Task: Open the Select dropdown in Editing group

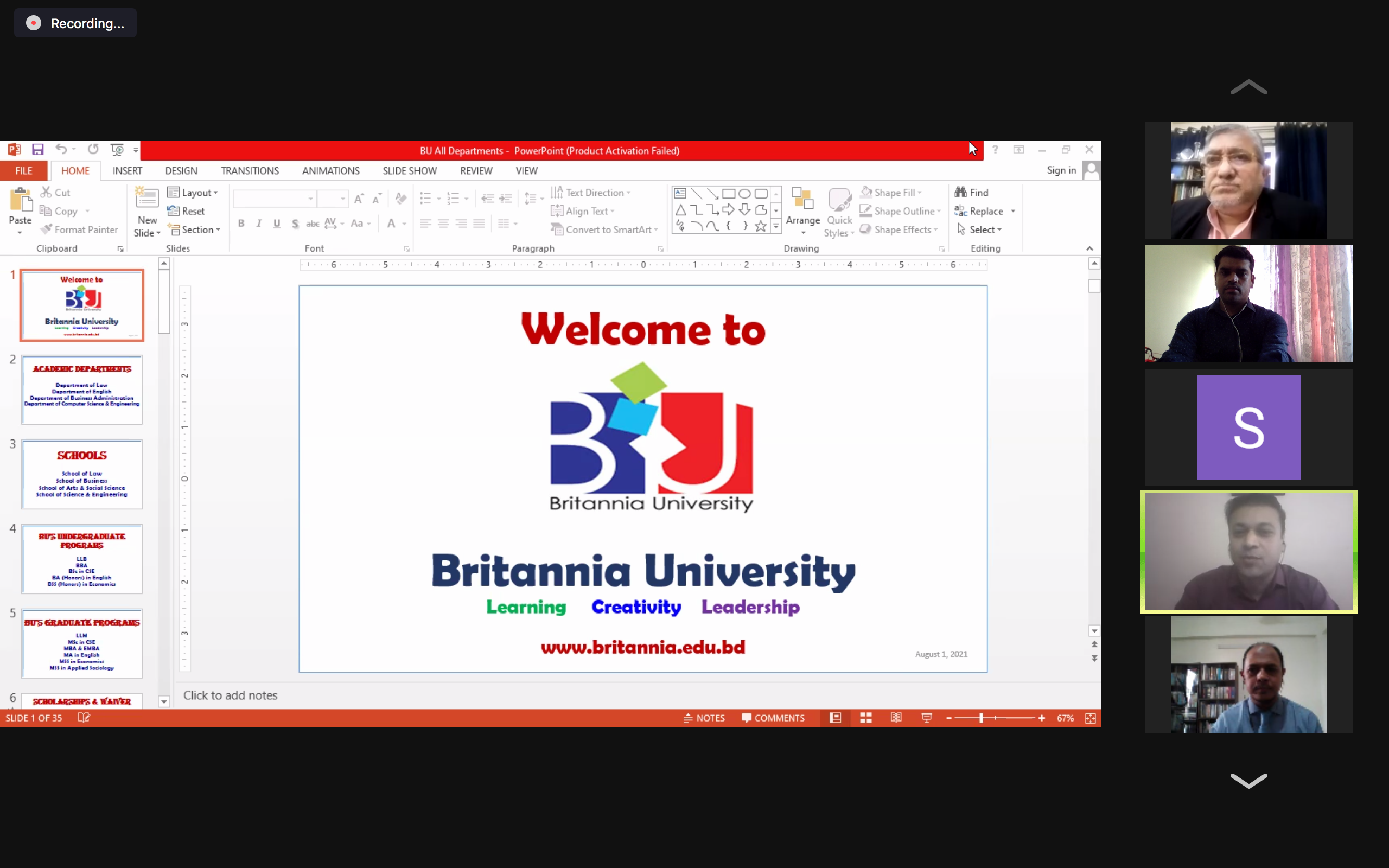Action: coord(979,229)
